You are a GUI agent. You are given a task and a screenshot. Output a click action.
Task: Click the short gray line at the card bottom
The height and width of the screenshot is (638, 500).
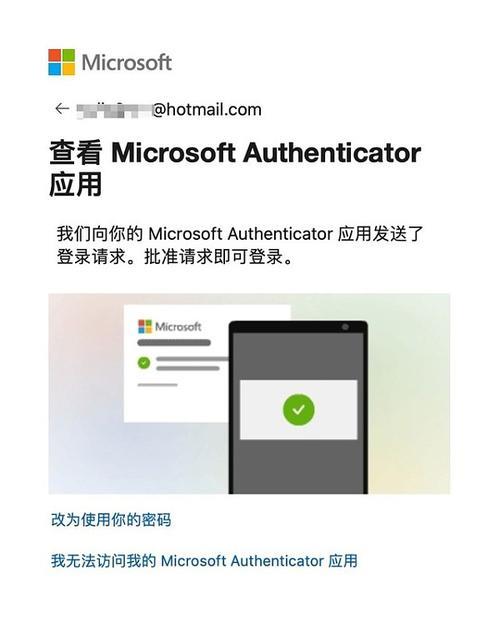pos(158,385)
